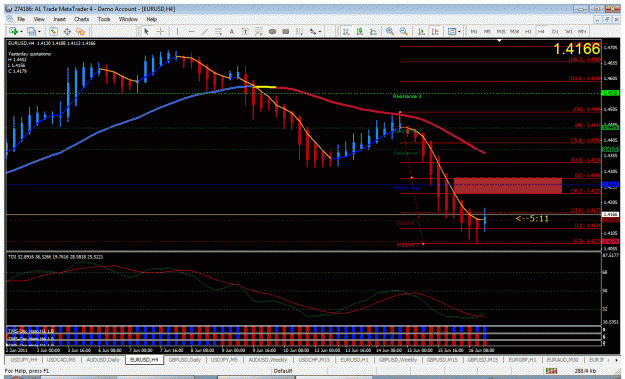This screenshot has height=379, width=625.
Task: Open the Profiles icon
Action: (31, 31)
